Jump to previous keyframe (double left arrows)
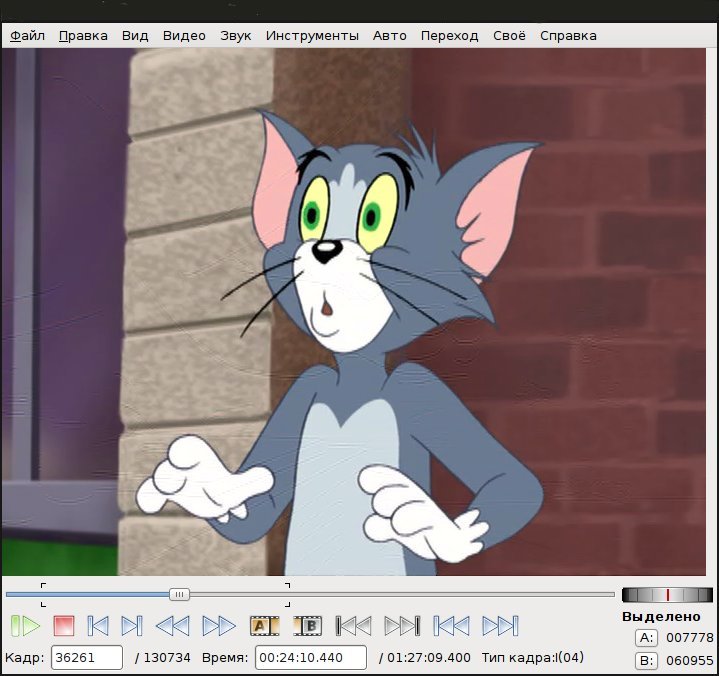Image resolution: width=719 pixels, height=676 pixels. [x=172, y=626]
